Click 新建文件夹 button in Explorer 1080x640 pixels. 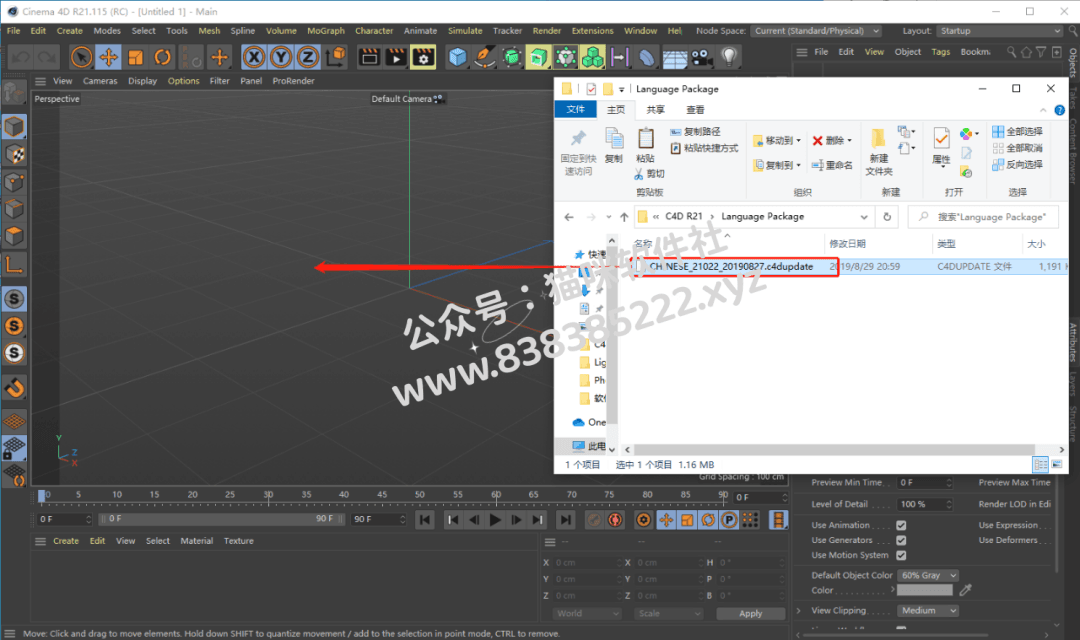pyautogui.click(x=879, y=152)
